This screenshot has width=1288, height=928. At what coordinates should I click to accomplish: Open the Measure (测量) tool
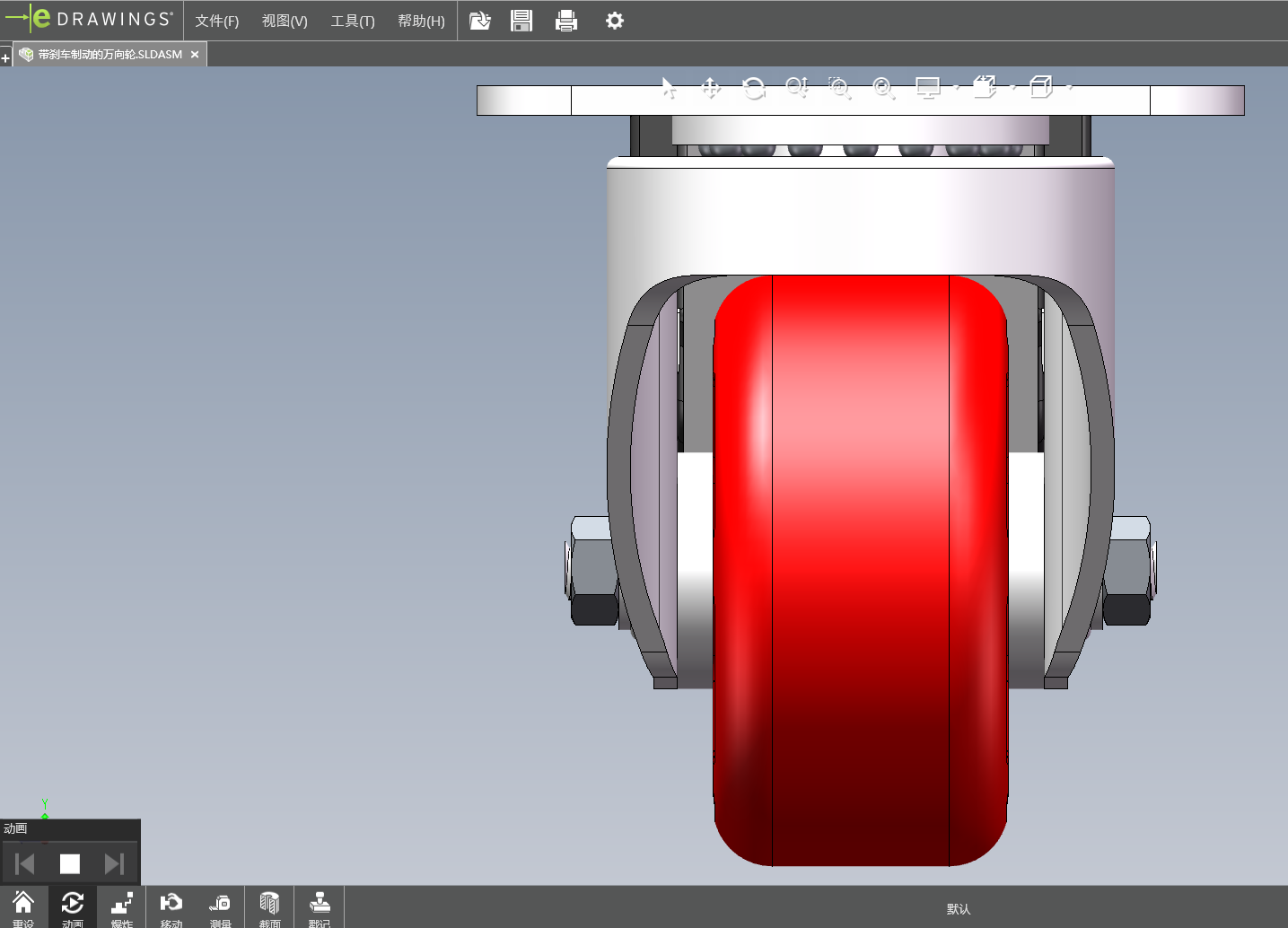[x=220, y=907]
